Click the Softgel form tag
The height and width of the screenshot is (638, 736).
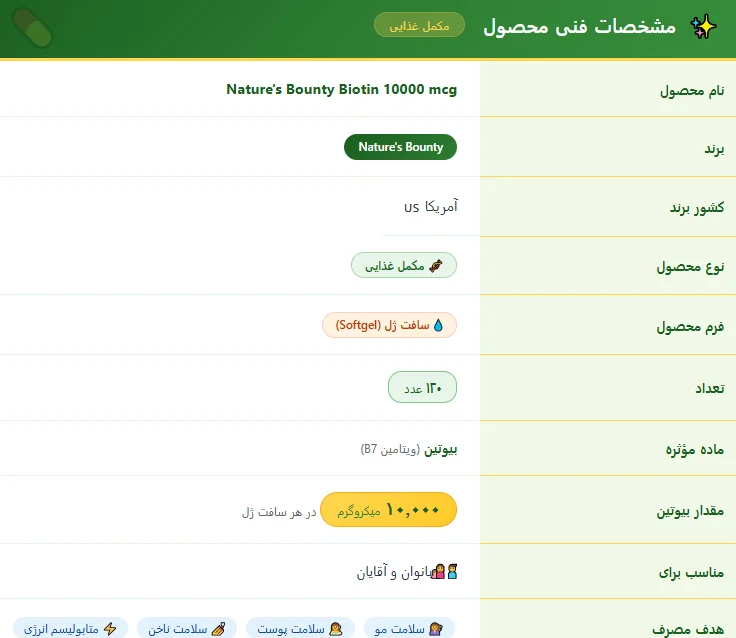tap(389, 325)
